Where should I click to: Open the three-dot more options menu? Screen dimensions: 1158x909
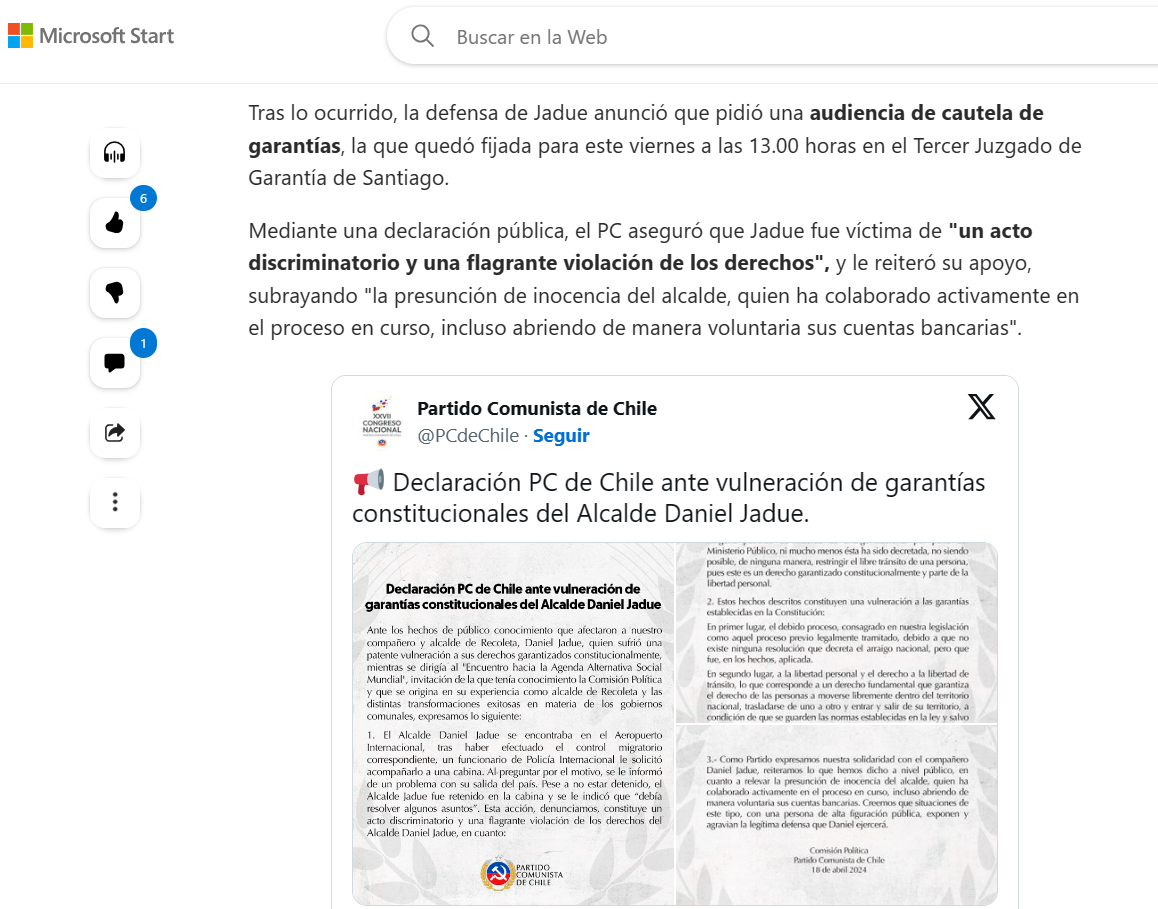pos(114,502)
